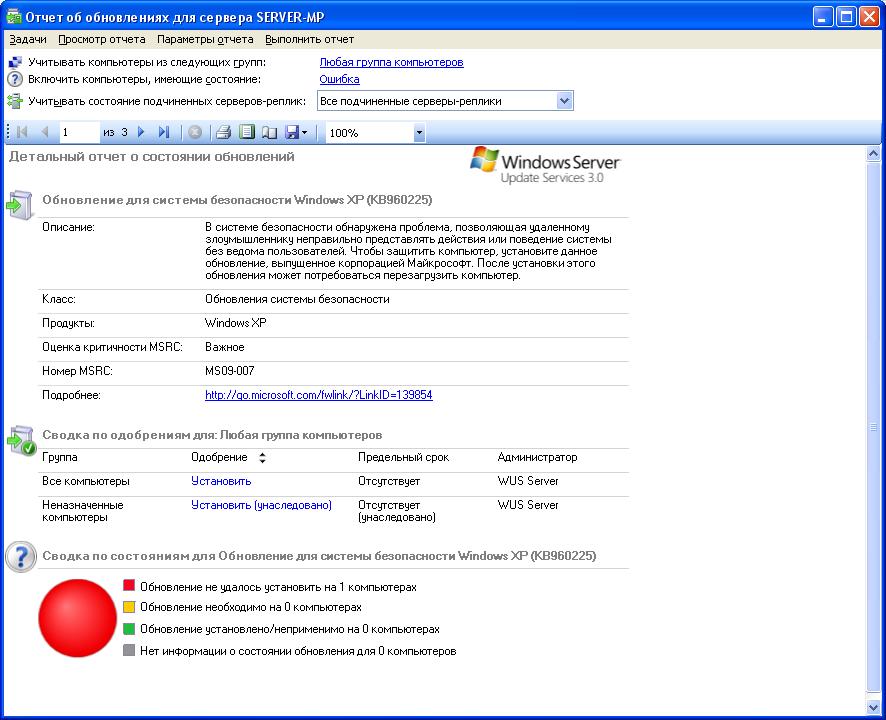Click vertical scrollbar up arrow
Screen dimensions: 886x720
coord(873,153)
